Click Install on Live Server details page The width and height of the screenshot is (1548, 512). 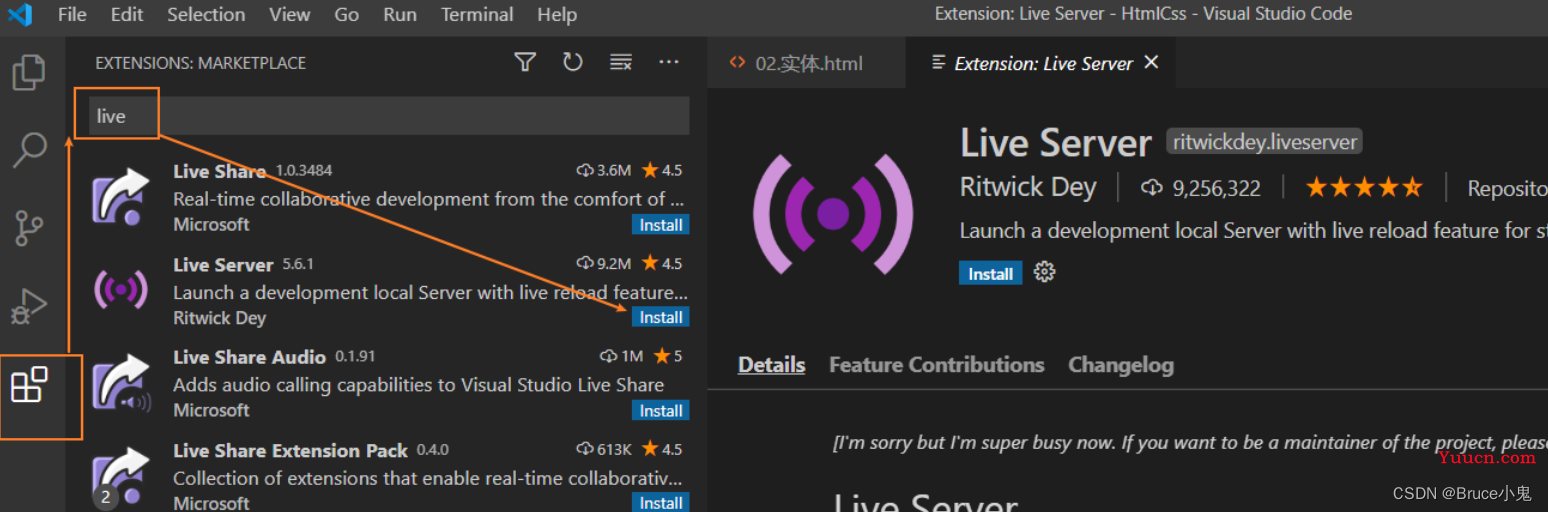point(990,273)
